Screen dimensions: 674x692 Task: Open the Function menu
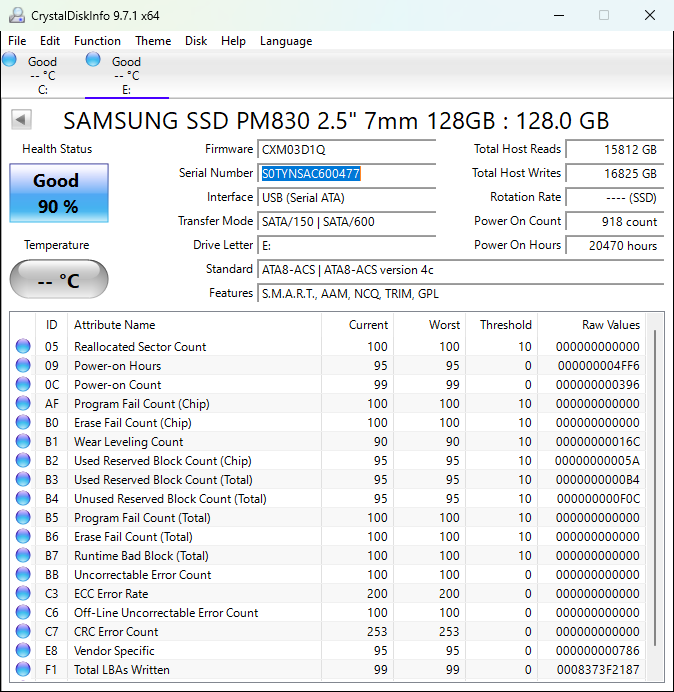click(x=97, y=41)
